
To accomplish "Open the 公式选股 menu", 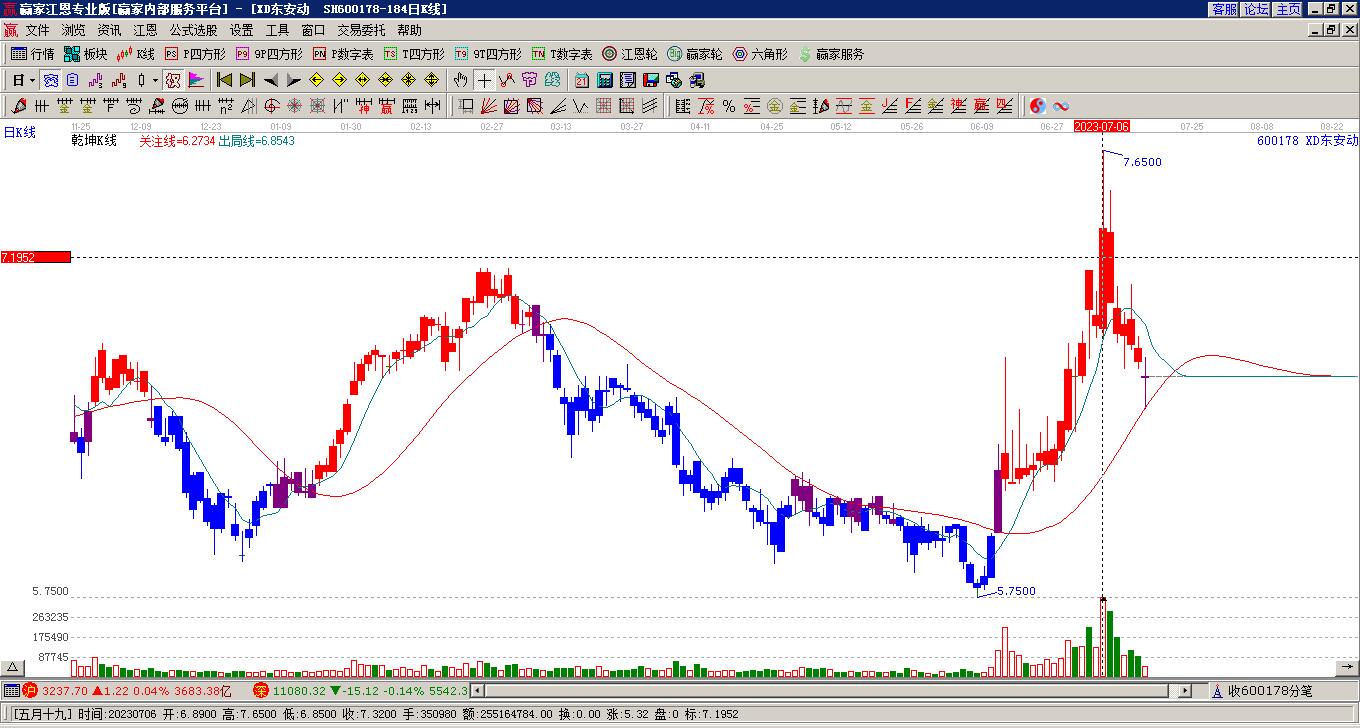I will (193, 30).
